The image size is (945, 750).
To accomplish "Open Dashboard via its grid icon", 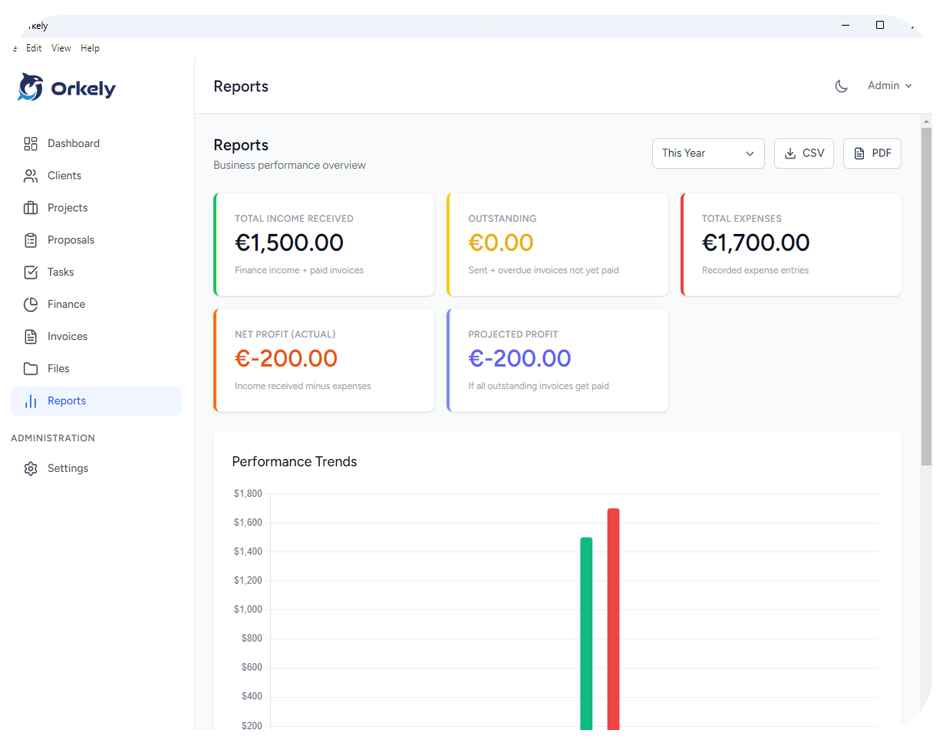I will coord(31,143).
